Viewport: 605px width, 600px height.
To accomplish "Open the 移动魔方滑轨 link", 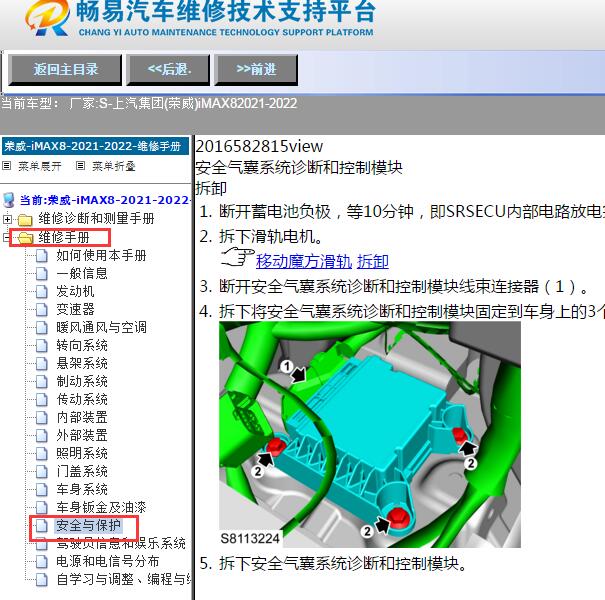I will (304, 261).
